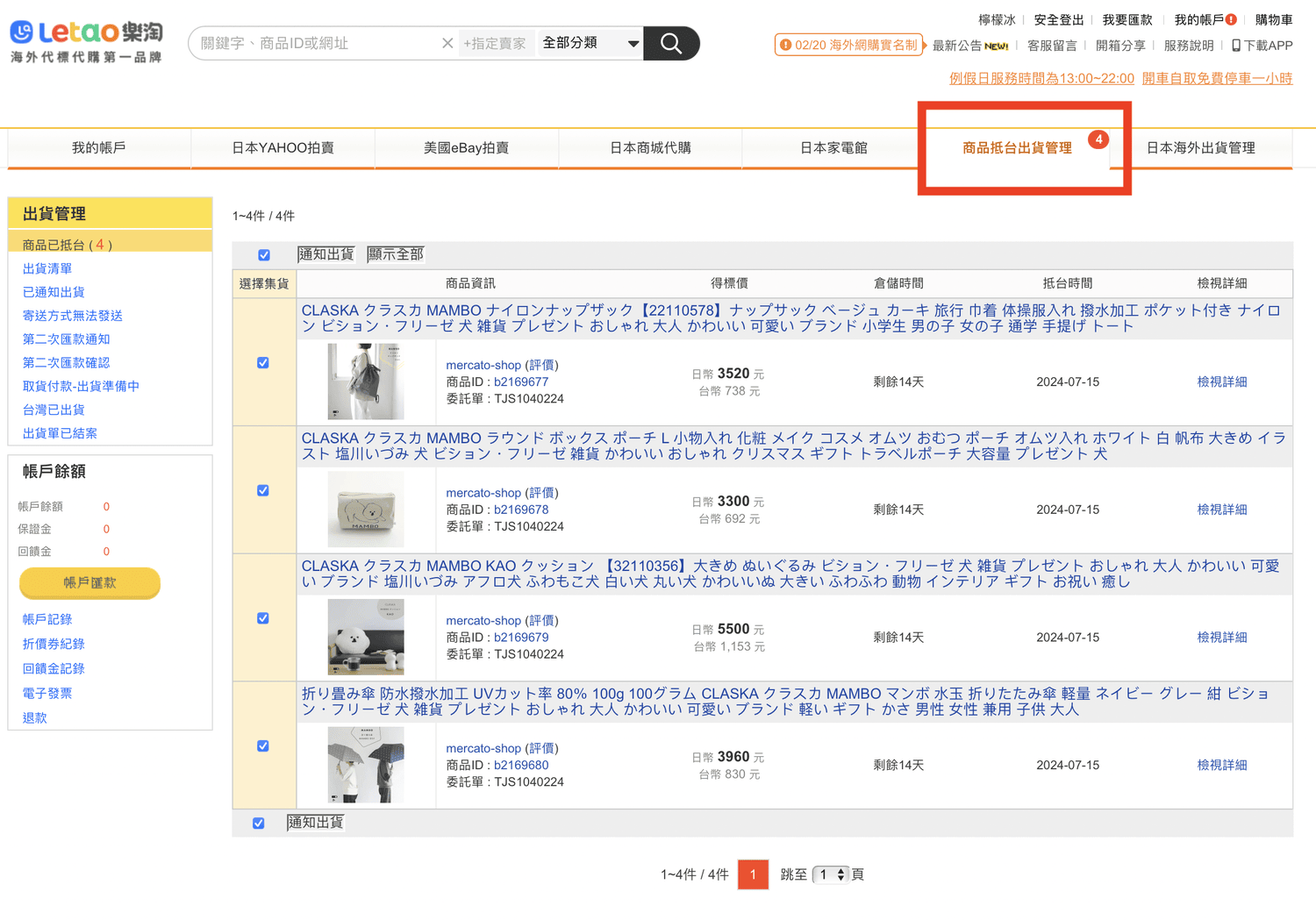The width and height of the screenshot is (1316, 920).
Task: Click the NEW badge by 最新公告
Action: point(996,46)
